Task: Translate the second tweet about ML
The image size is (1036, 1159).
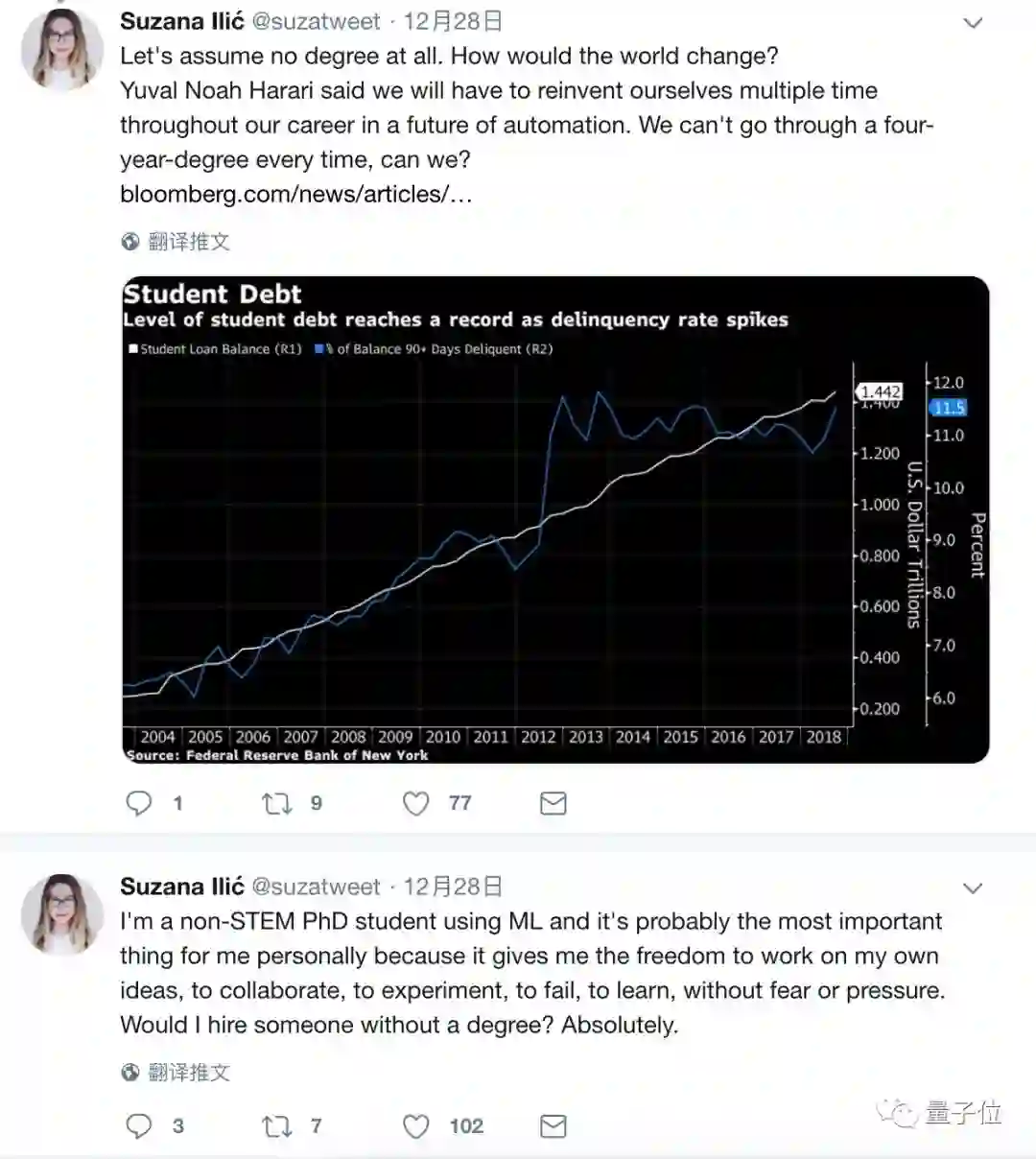Action: [189, 1073]
